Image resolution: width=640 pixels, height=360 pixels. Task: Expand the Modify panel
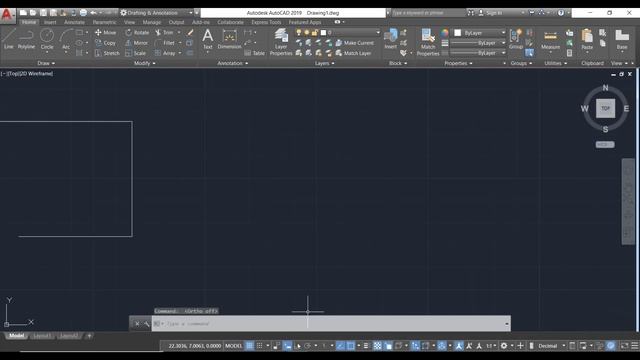(144, 63)
